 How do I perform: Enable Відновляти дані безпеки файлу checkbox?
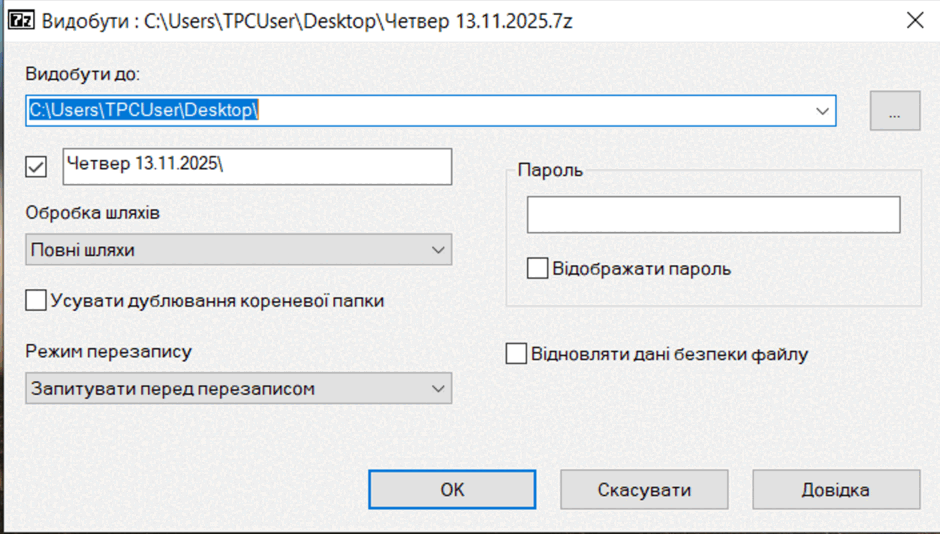point(516,354)
